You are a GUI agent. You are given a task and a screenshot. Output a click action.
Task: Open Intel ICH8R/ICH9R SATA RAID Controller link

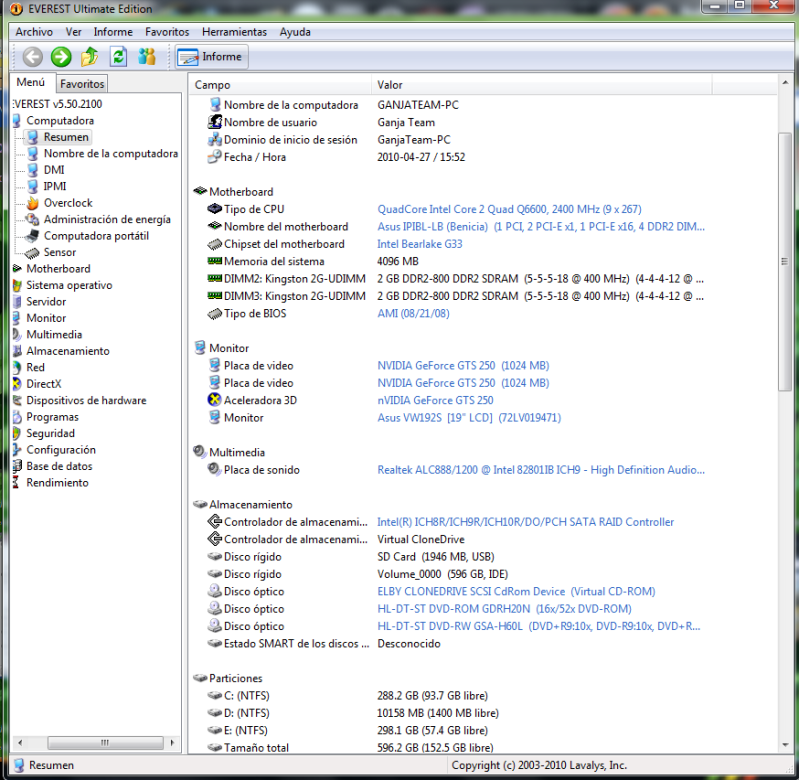coord(525,522)
